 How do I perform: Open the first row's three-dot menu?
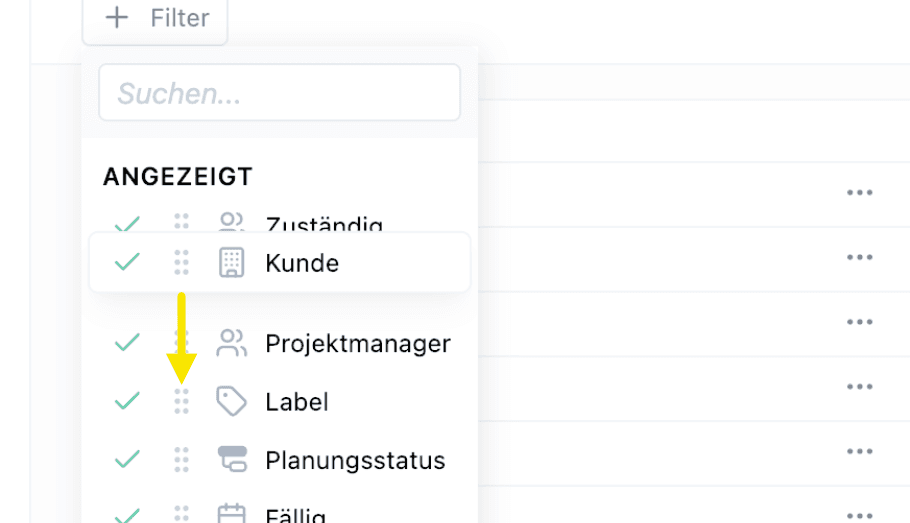(860, 192)
